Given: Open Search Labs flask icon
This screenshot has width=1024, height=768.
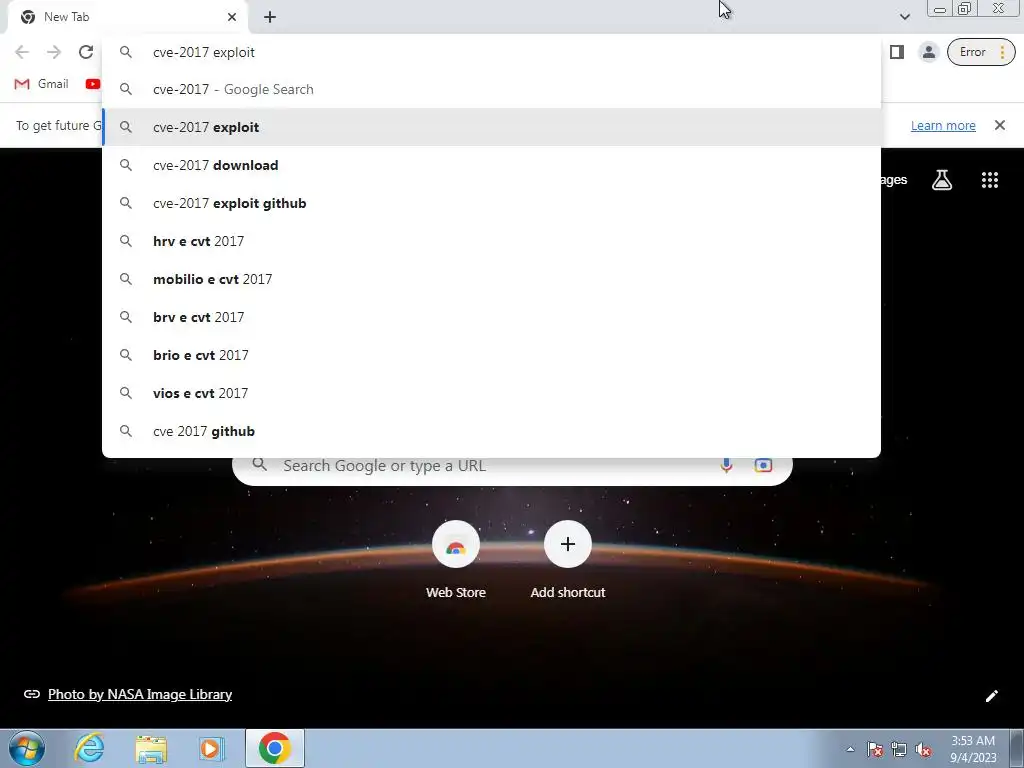Looking at the screenshot, I should coord(941,180).
